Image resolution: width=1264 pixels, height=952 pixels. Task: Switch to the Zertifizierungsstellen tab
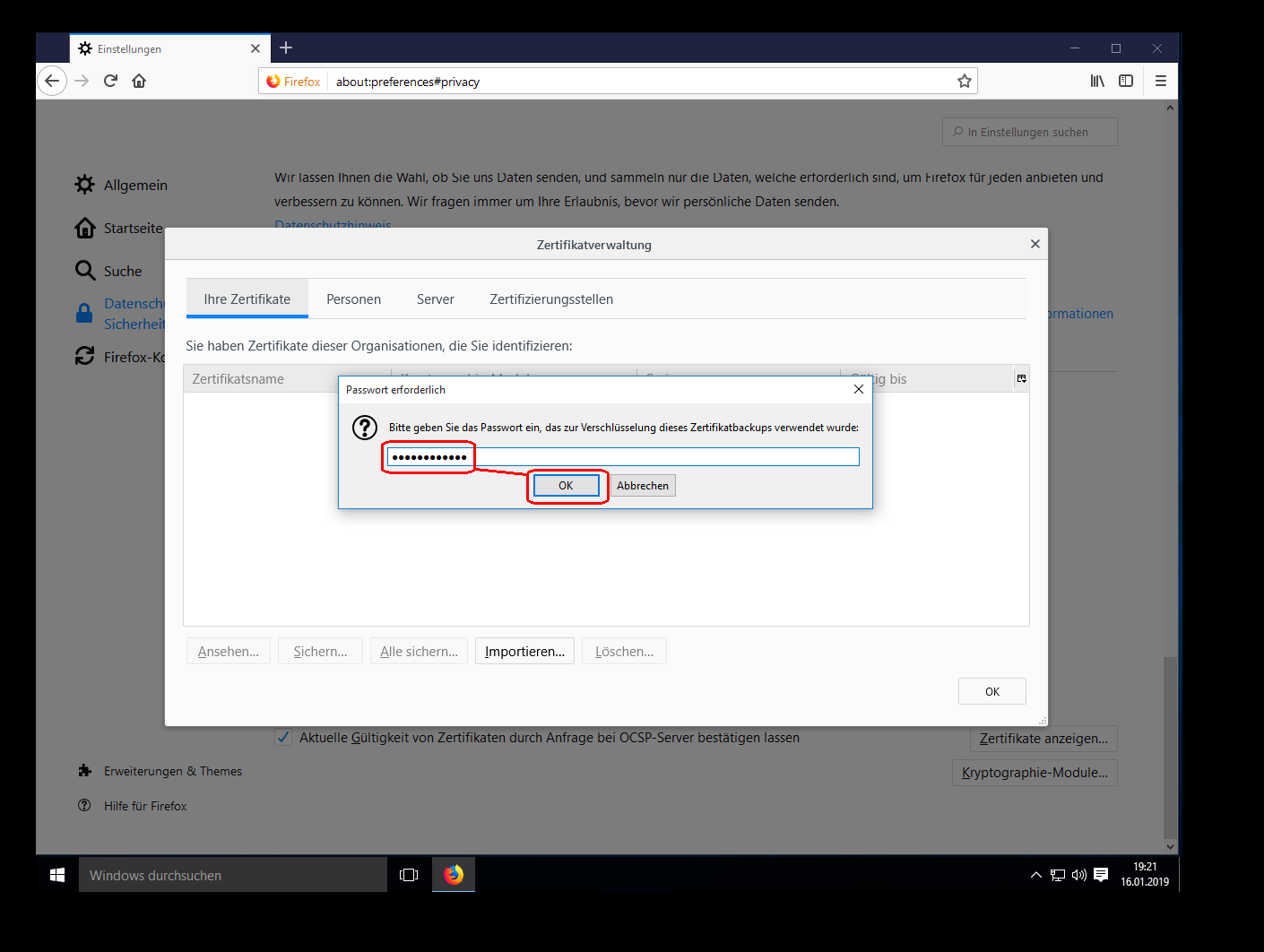[x=551, y=299]
